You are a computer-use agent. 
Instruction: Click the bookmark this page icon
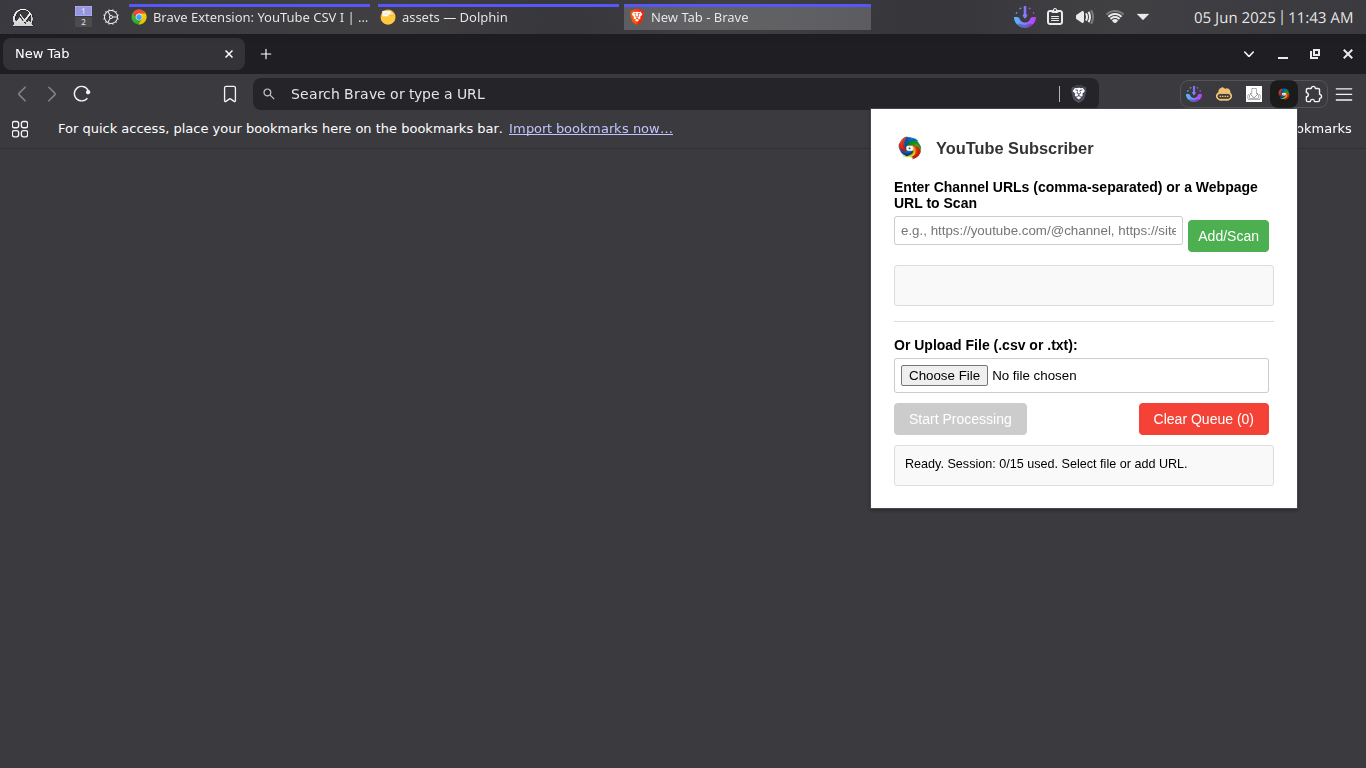230,94
